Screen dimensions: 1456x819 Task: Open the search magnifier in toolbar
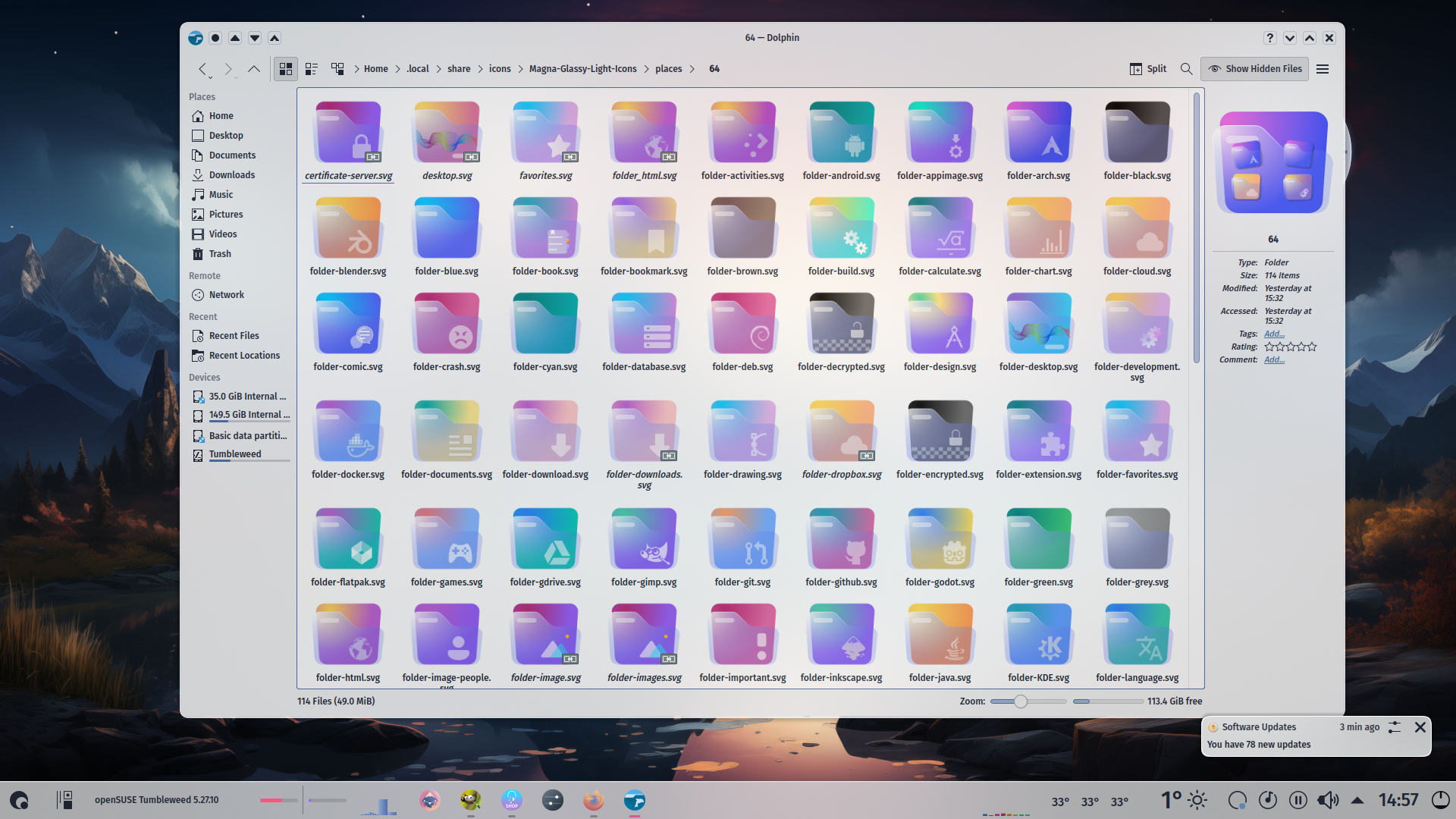1187,69
